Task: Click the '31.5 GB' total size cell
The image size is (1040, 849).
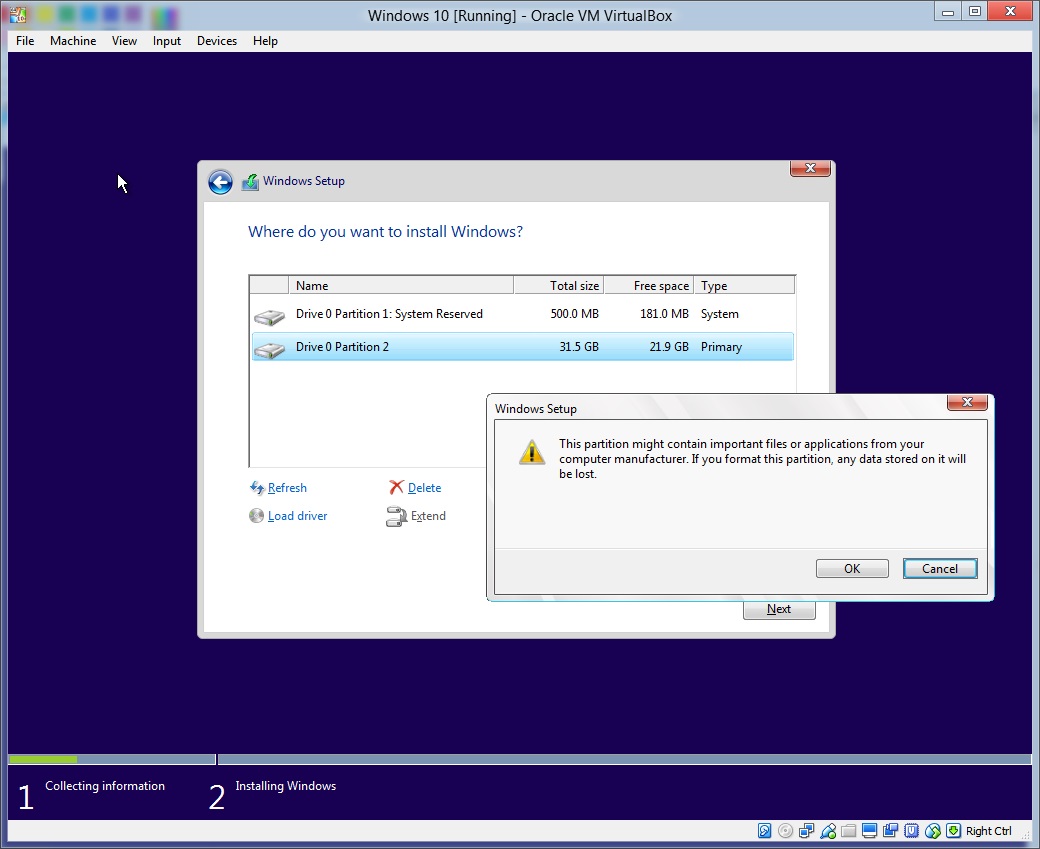Action: pos(578,347)
